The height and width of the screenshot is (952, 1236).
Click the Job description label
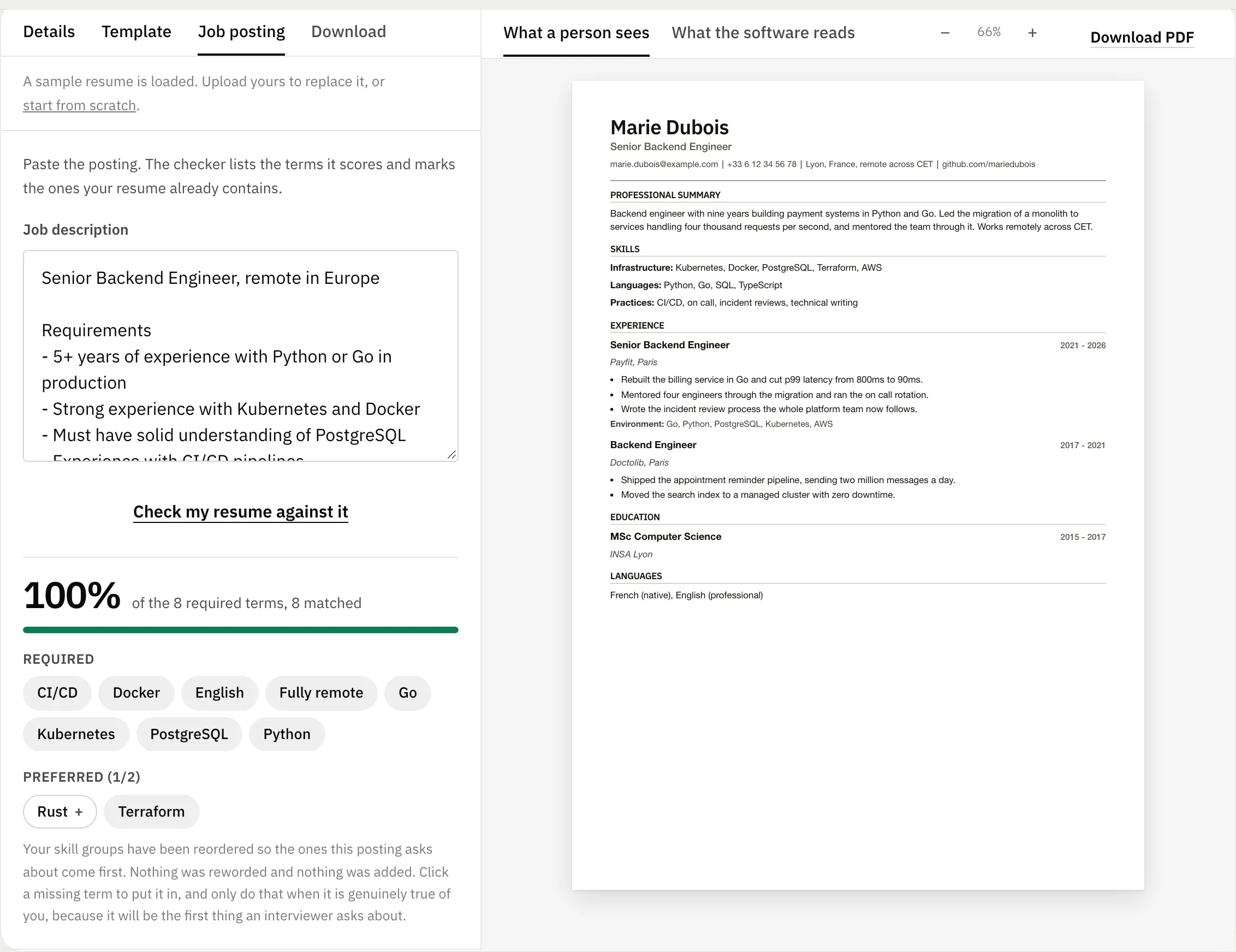[x=75, y=230]
